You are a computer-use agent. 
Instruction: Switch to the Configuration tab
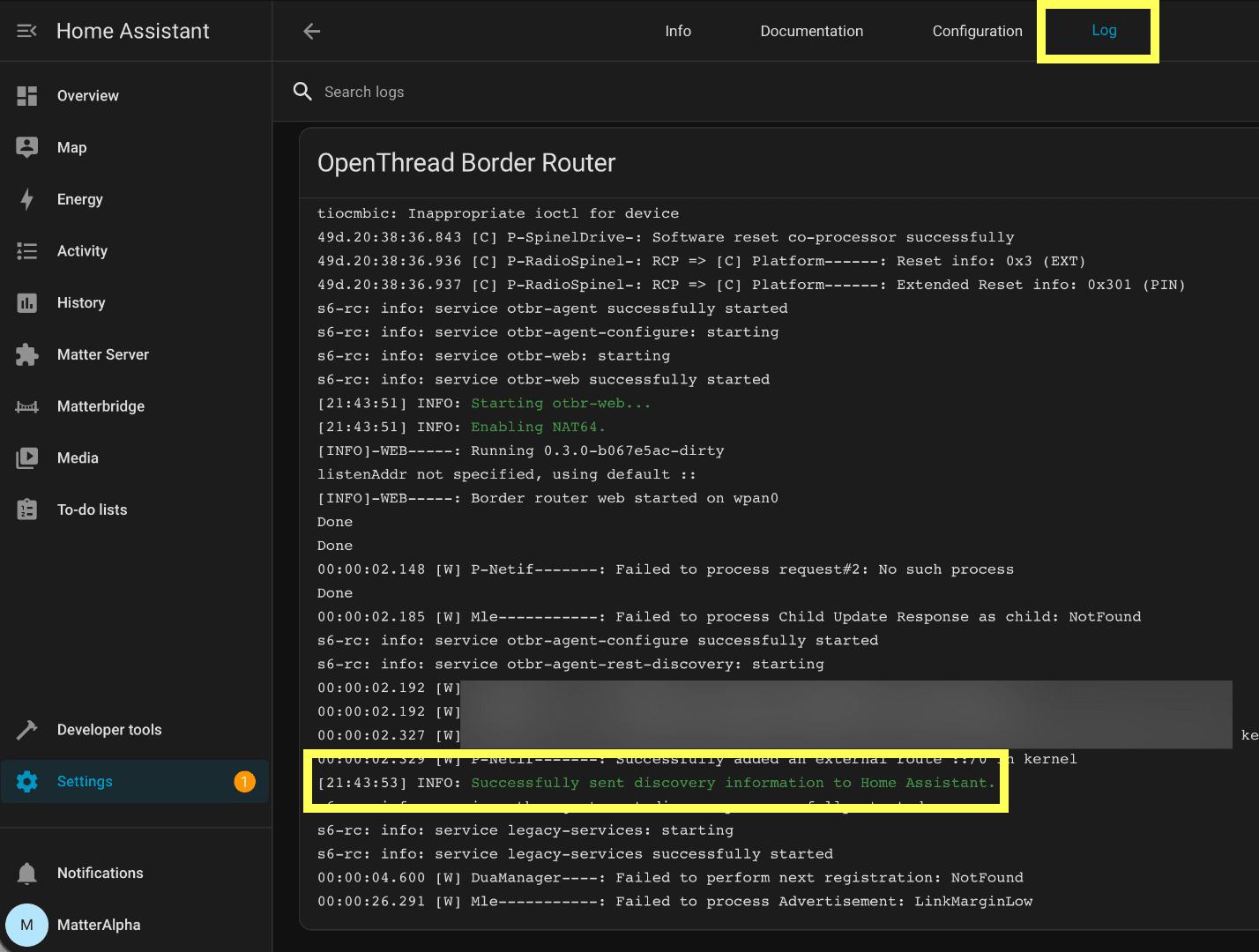coord(977,31)
